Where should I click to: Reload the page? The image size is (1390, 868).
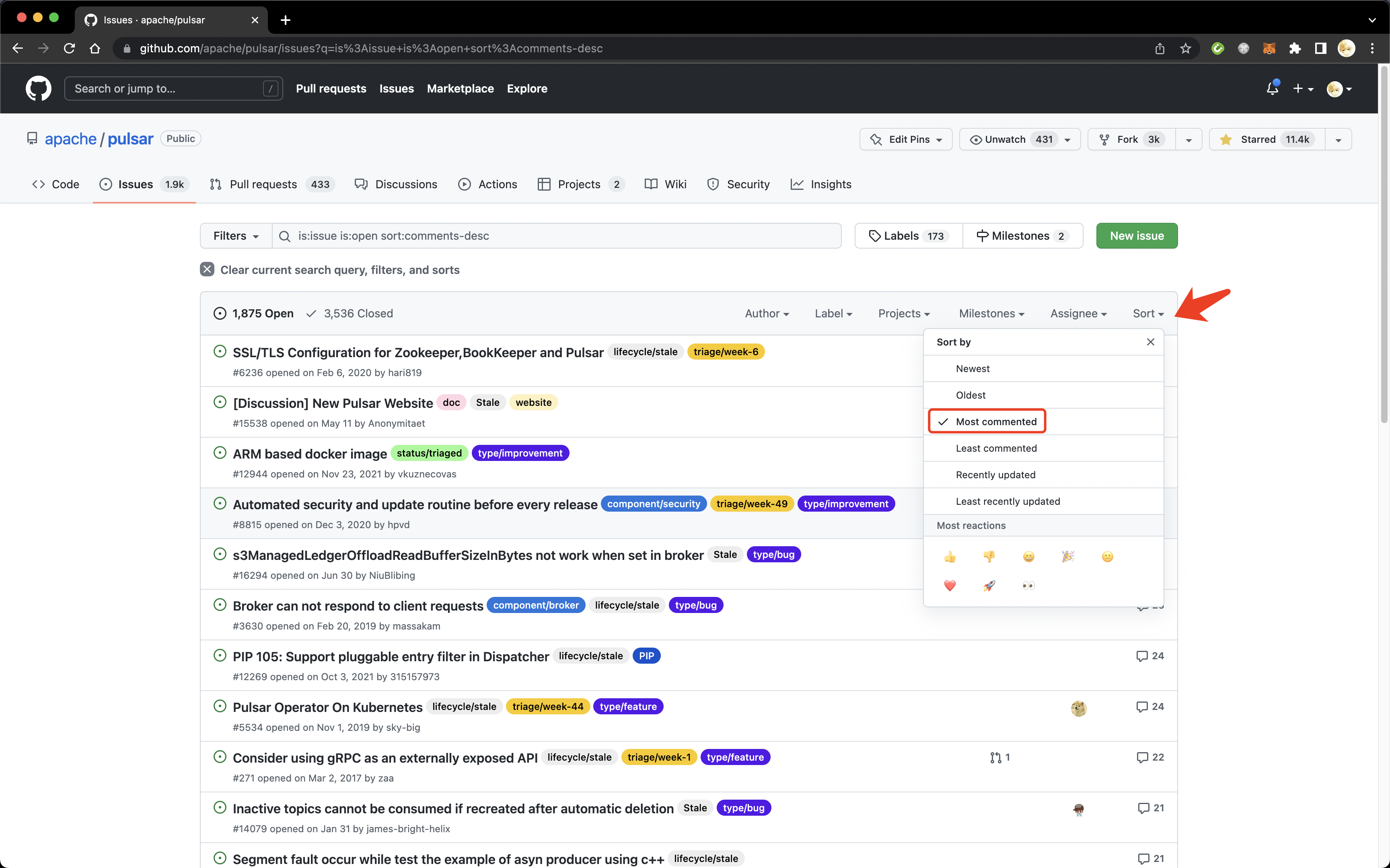pos(69,48)
